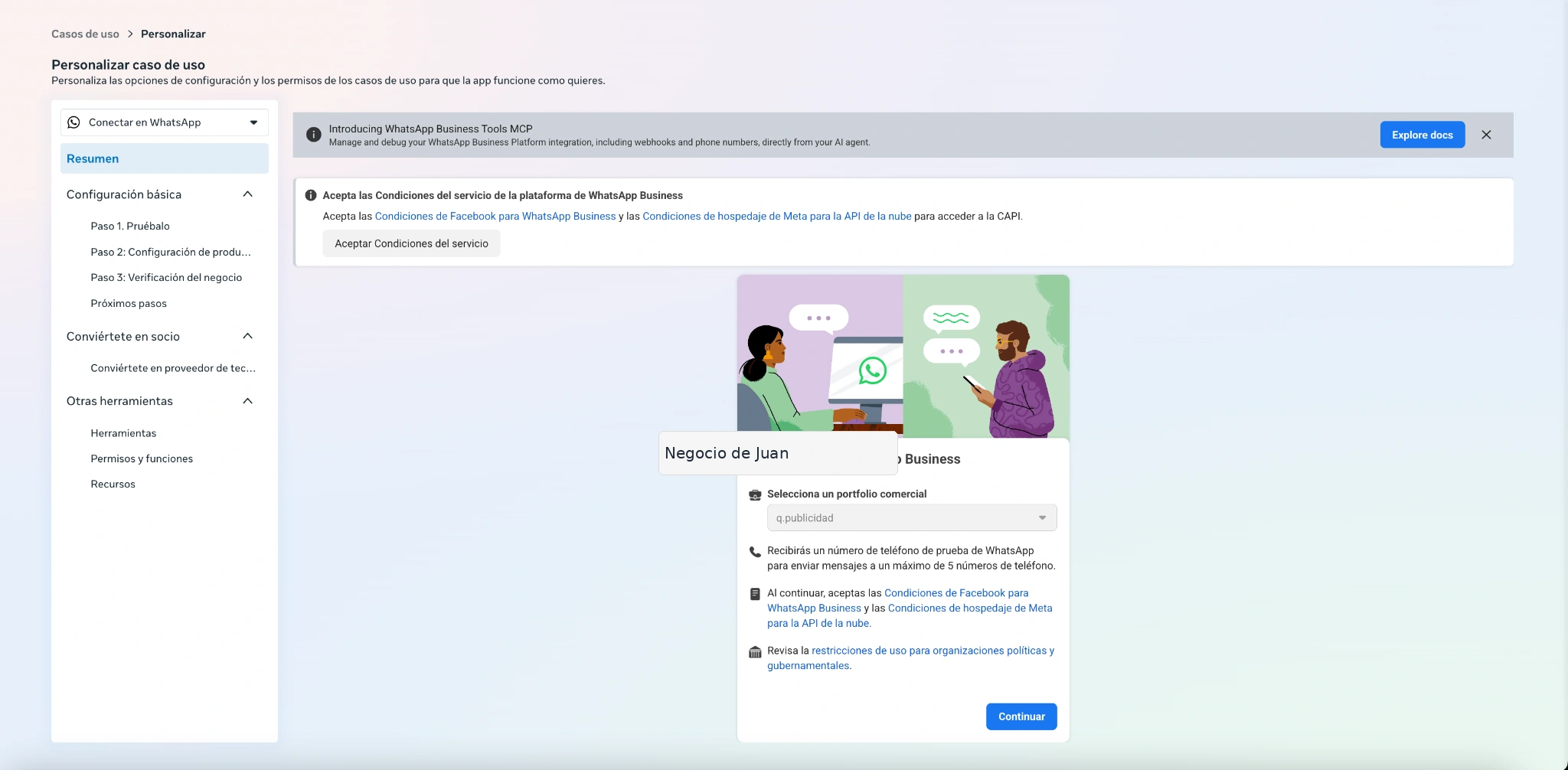1568x770 pixels.
Task: Open the Conectar en WhatsApp dropdown arrow
Action: pyautogui.click(x=253, y=122)
